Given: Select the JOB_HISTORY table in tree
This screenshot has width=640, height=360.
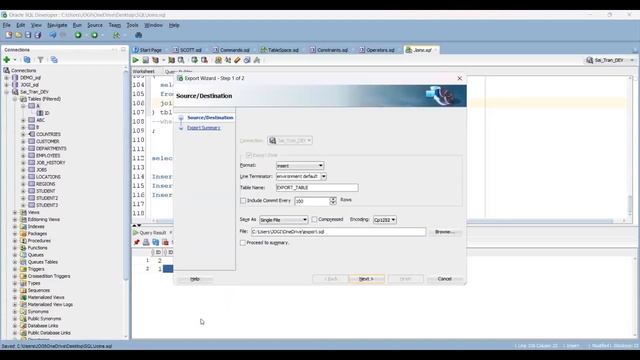Looking at the screenshot, I should 51,163.
